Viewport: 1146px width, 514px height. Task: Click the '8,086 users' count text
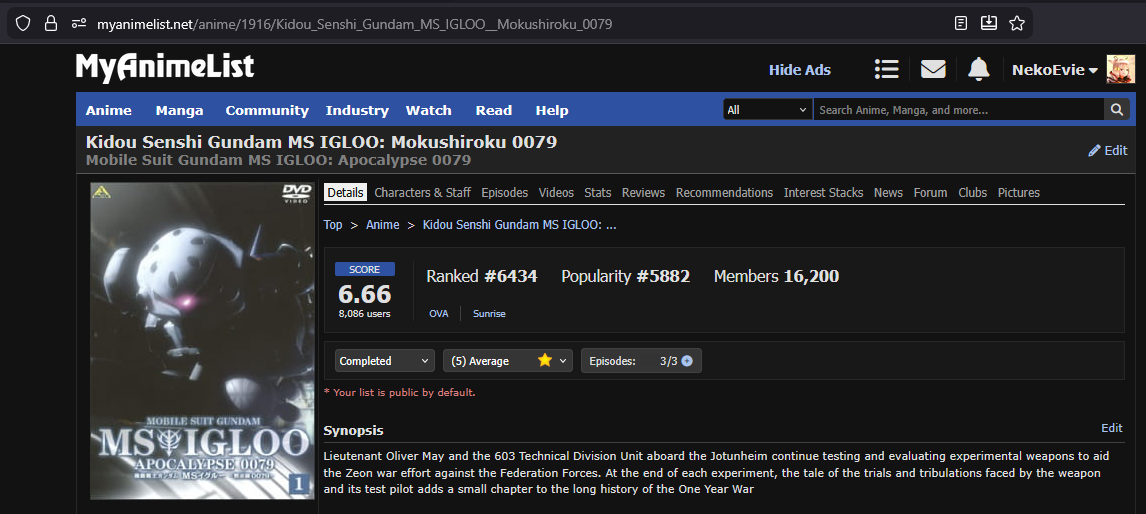365,314
